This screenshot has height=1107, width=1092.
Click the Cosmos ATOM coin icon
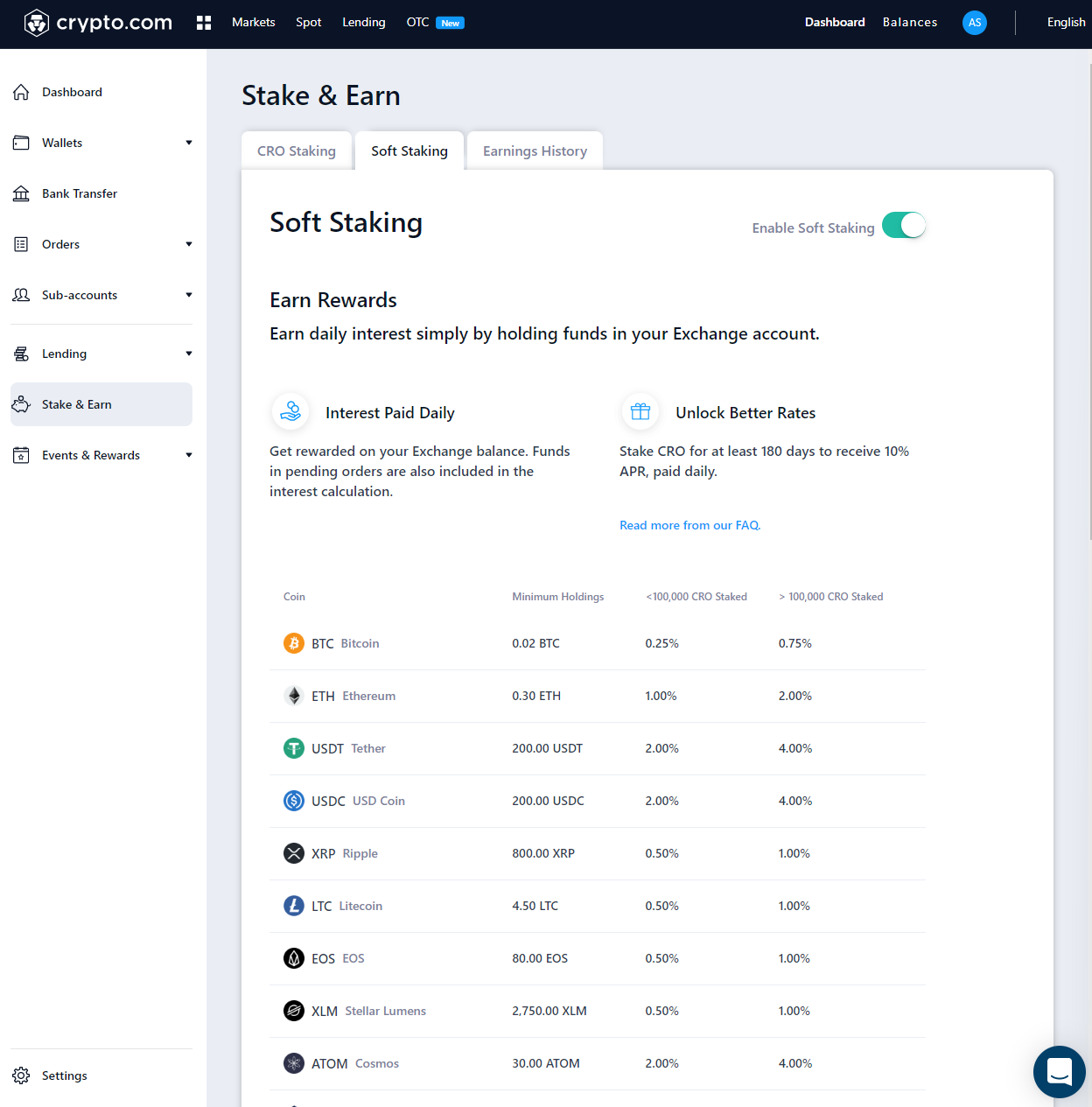point(294,1063)
